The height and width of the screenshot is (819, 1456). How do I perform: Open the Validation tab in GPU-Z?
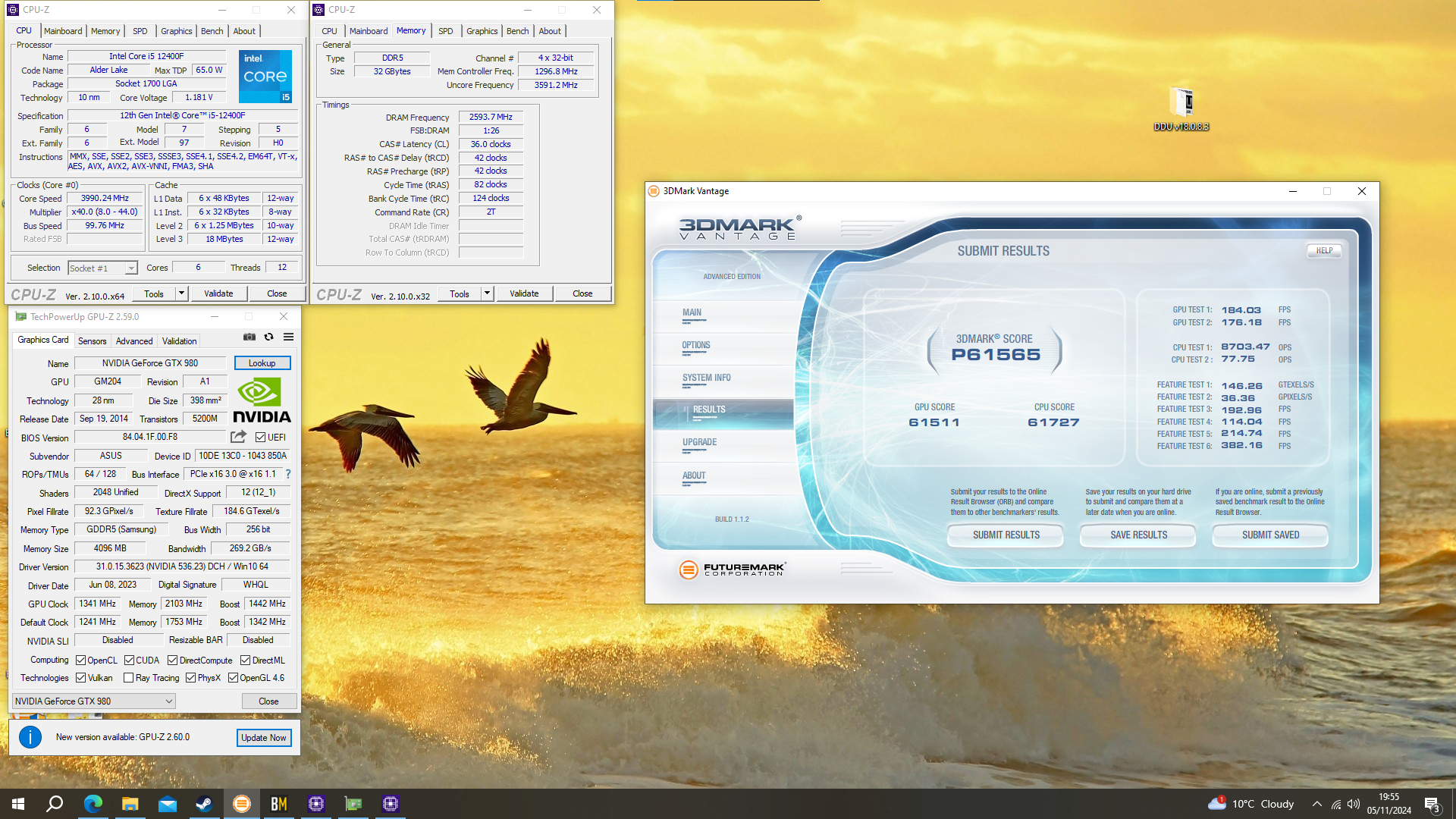click(179, 341)
